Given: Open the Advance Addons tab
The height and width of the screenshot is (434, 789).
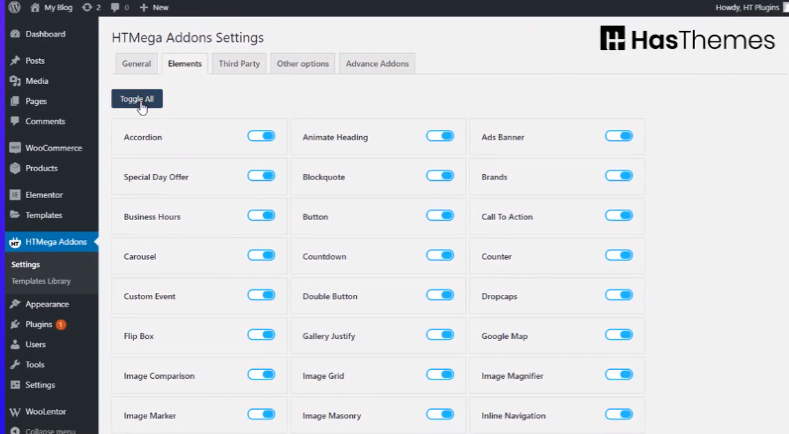Looking at the screenshot, I should point(377,64).
